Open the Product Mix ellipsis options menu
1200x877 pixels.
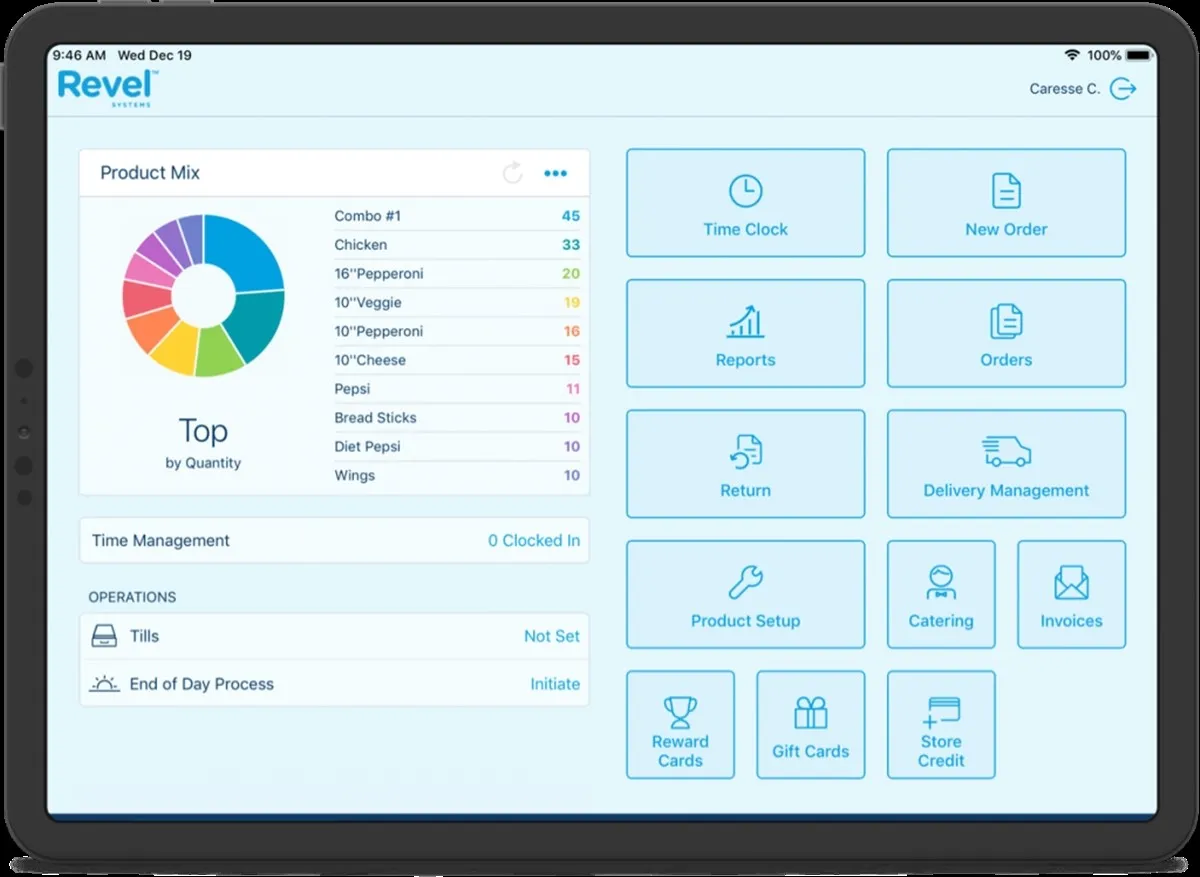coord(556,172)
